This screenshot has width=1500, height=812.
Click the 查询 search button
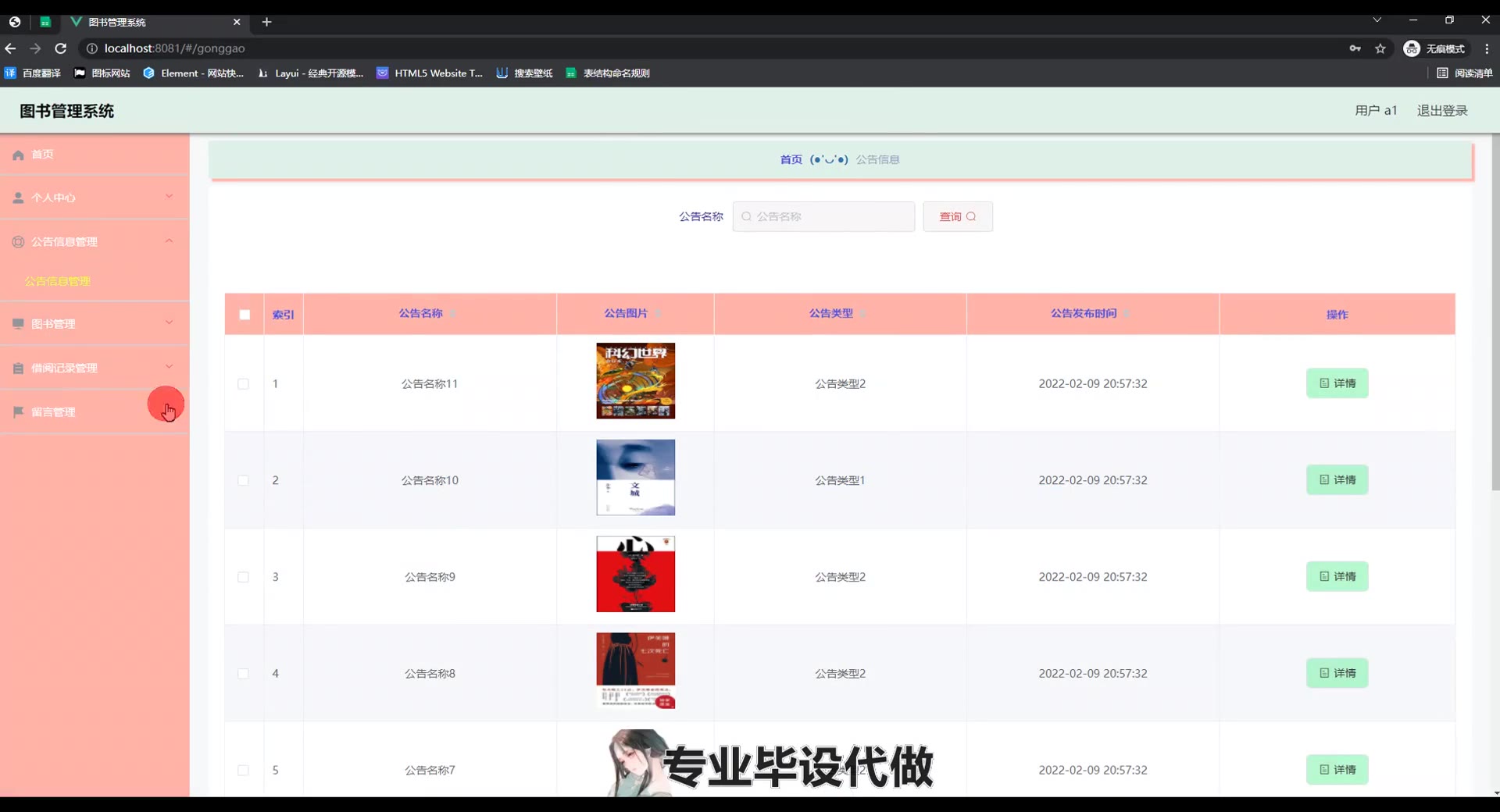point(958,216)
